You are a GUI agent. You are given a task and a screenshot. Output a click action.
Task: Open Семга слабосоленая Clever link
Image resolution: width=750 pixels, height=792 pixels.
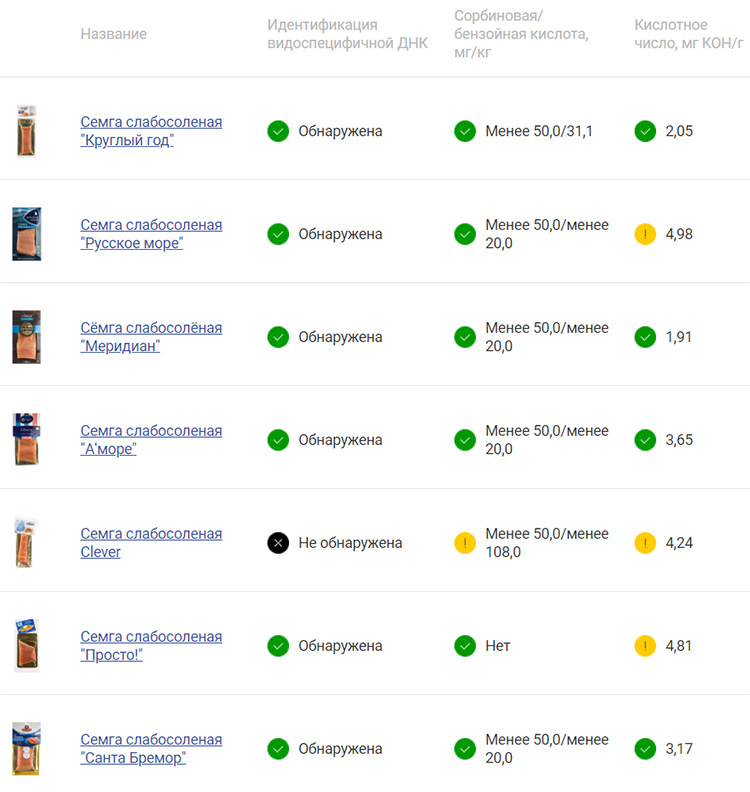pos(151,543)
